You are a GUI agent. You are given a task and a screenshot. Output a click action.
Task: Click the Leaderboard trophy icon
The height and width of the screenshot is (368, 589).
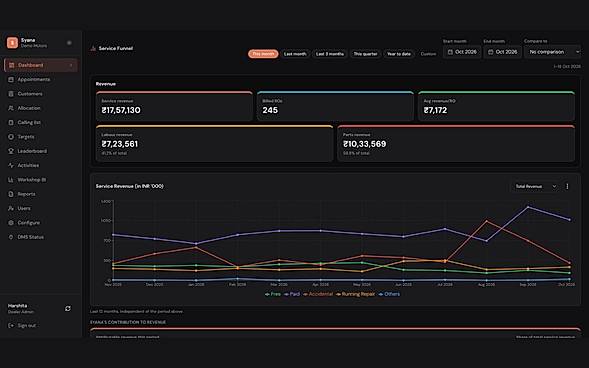click(11, 151)
